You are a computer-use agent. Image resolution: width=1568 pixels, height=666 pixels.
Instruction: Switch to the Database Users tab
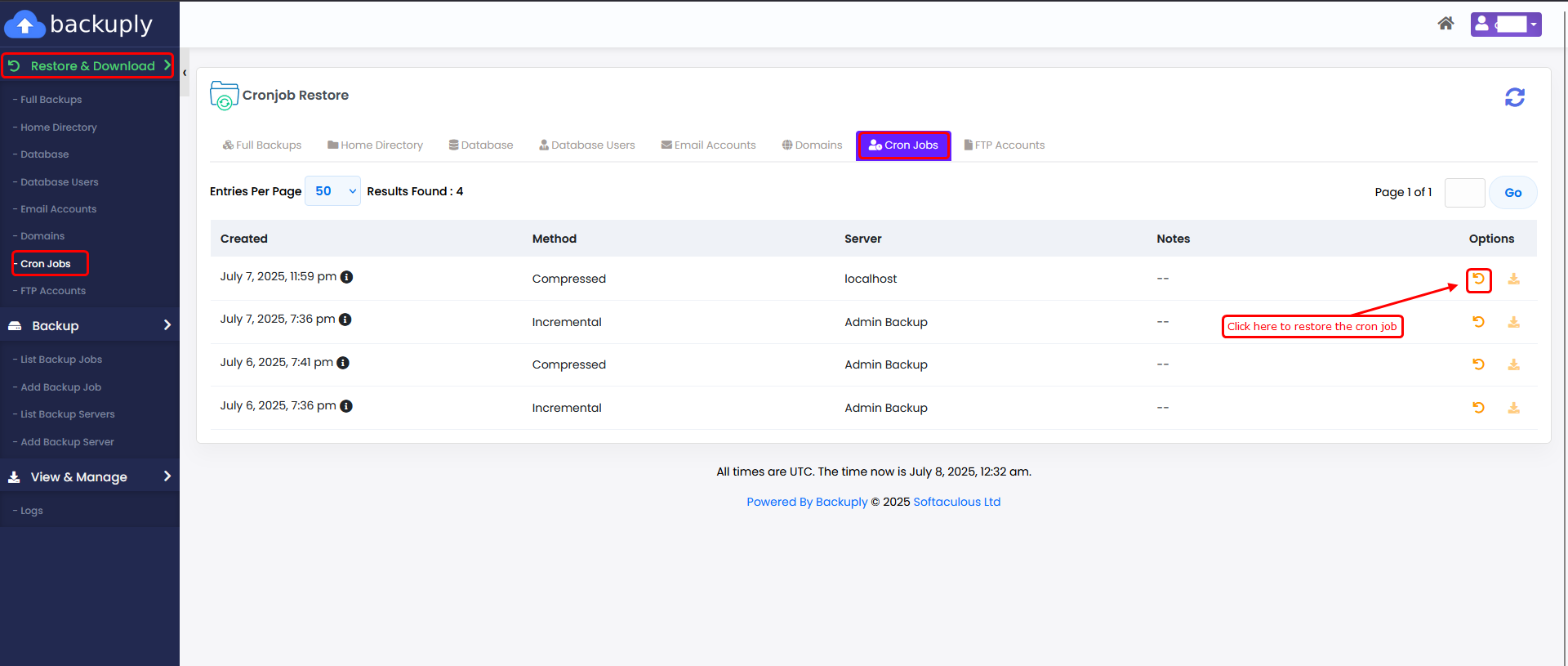pos(587,145)
